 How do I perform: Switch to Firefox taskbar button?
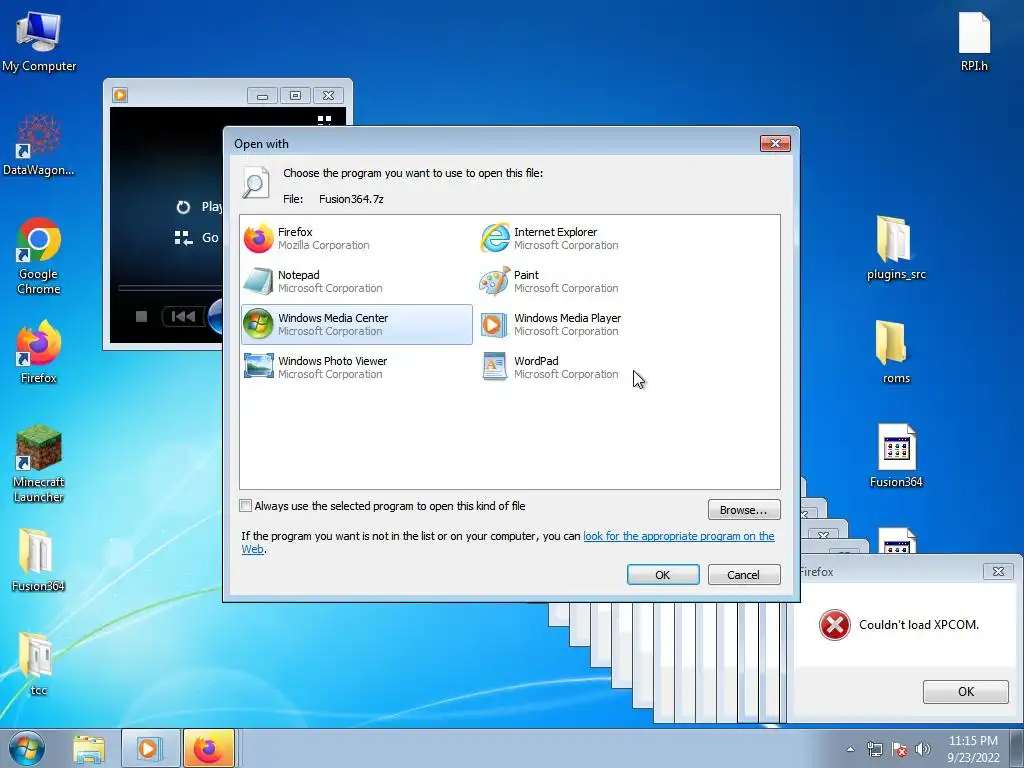(x=208, y=749)
